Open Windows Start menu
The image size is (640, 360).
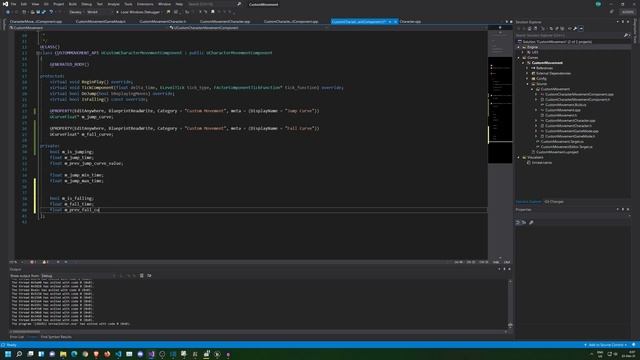coord(8,354)
